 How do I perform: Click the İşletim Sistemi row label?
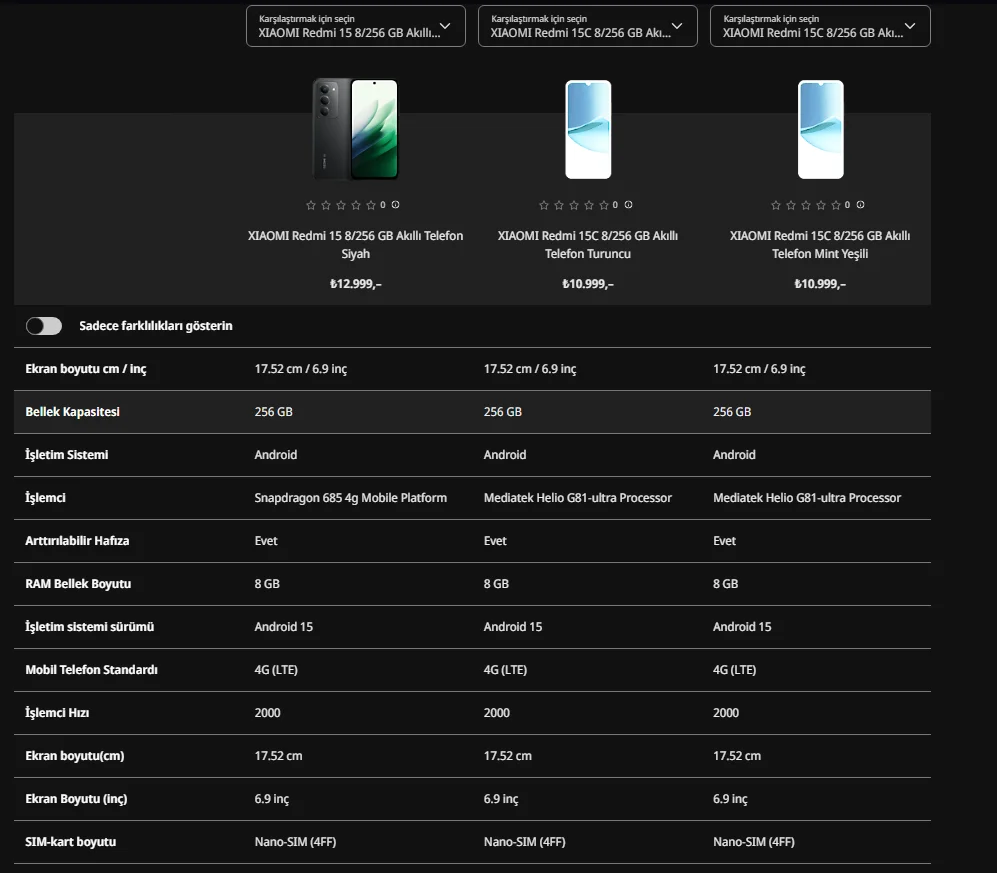click(x=67, y=455)
